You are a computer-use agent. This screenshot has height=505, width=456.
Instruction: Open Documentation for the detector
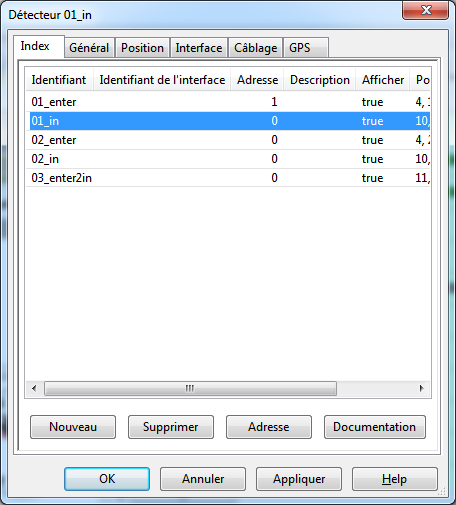click(x=375, y=427)
